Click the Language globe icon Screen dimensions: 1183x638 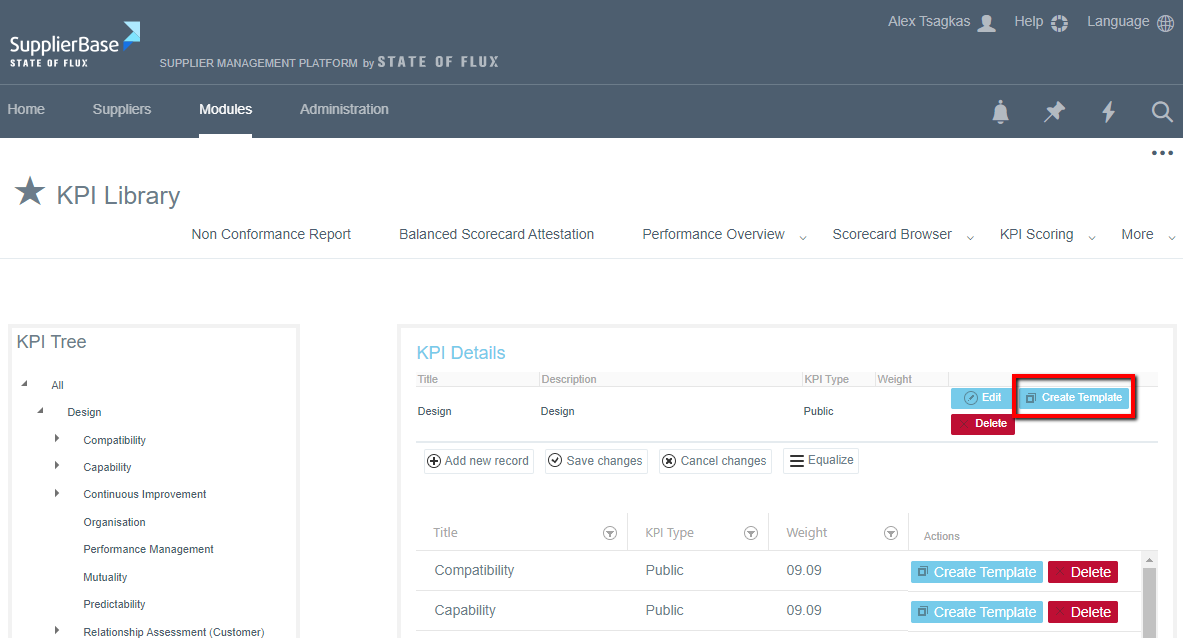(1165, 23)
